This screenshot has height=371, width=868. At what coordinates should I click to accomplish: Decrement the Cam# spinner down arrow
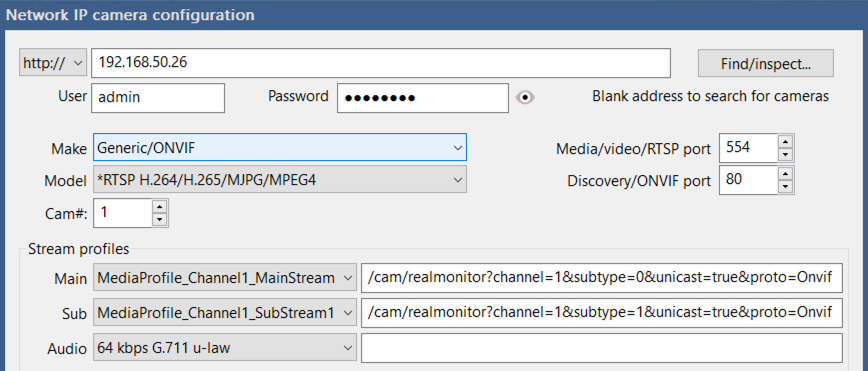159,219
